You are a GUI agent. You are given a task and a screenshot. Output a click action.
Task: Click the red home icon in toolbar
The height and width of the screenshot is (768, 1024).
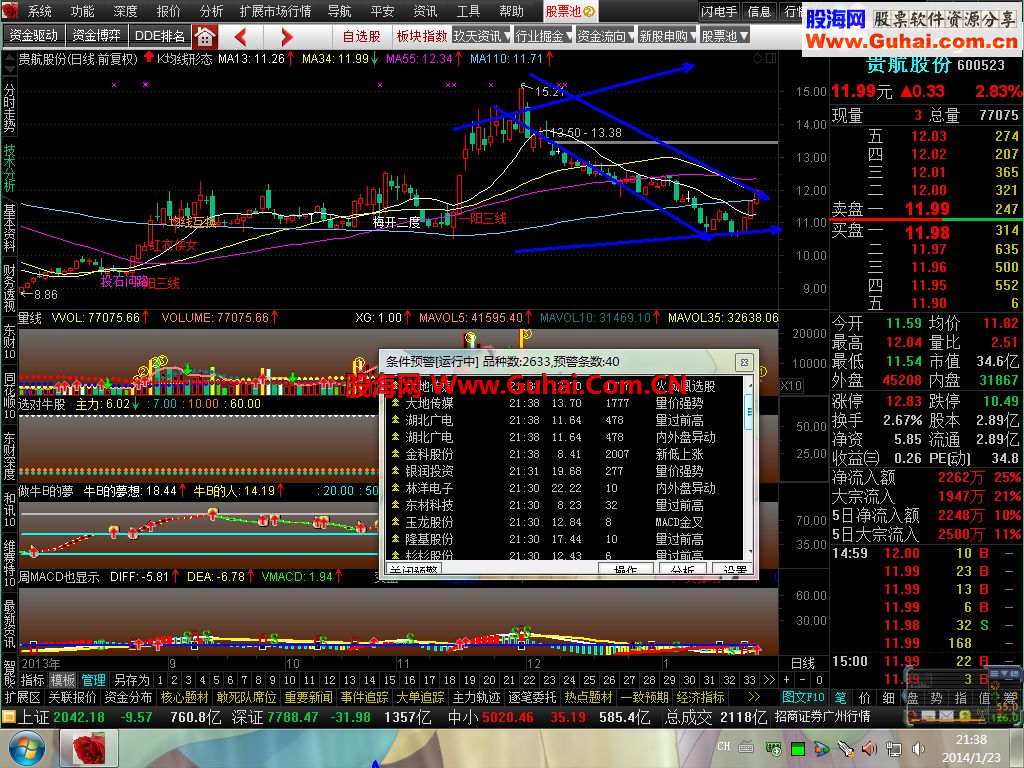[204, 37]
